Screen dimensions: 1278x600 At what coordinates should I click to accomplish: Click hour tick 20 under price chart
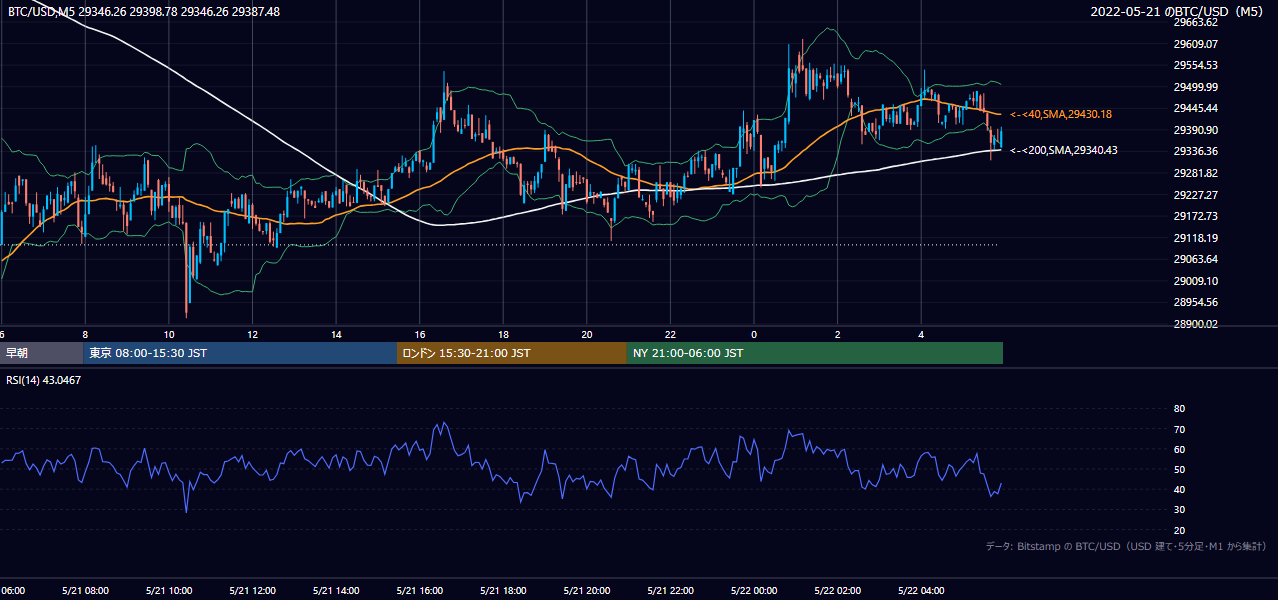pyautogui.click(x=587, y=335)
